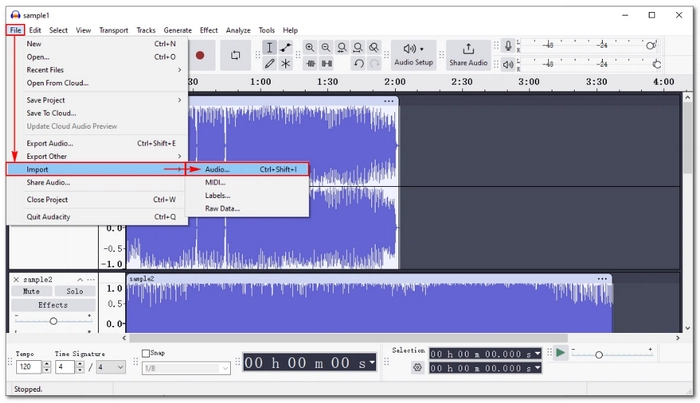Select Quit Audacity in File menu
This screenshot has width=700, height=403.
(x=97, y=217)
